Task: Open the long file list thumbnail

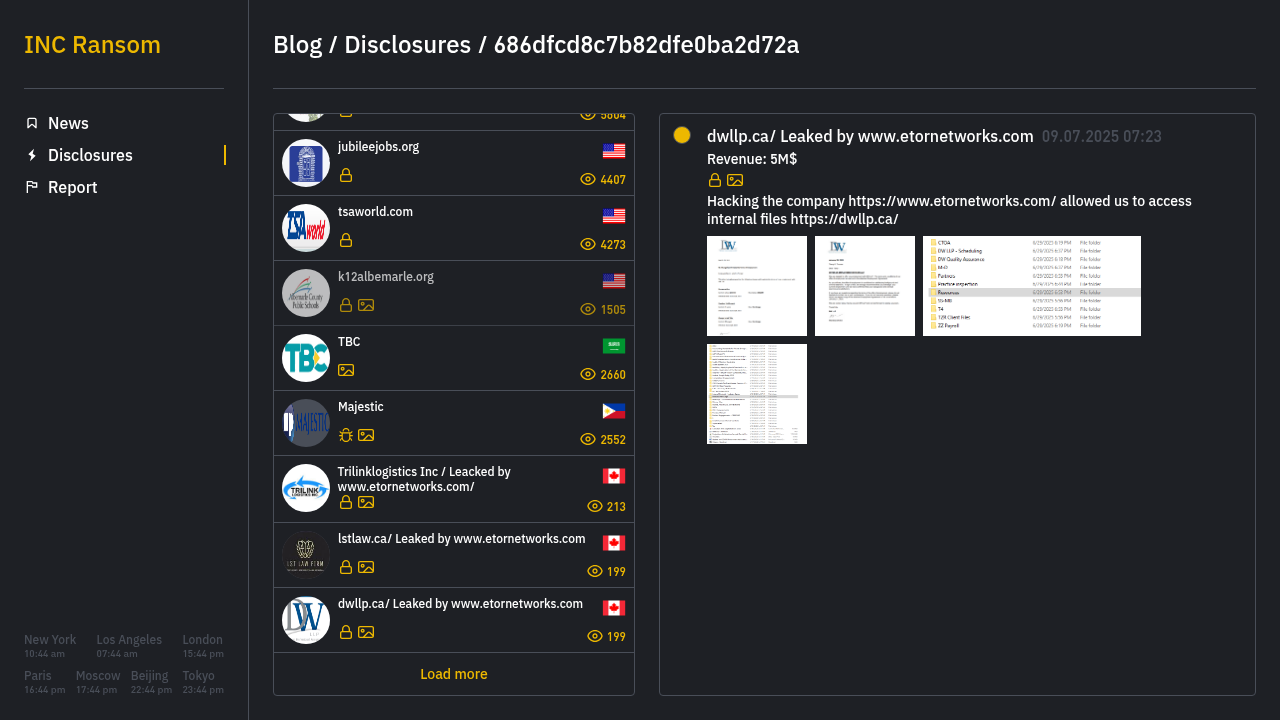Action: 757,394
